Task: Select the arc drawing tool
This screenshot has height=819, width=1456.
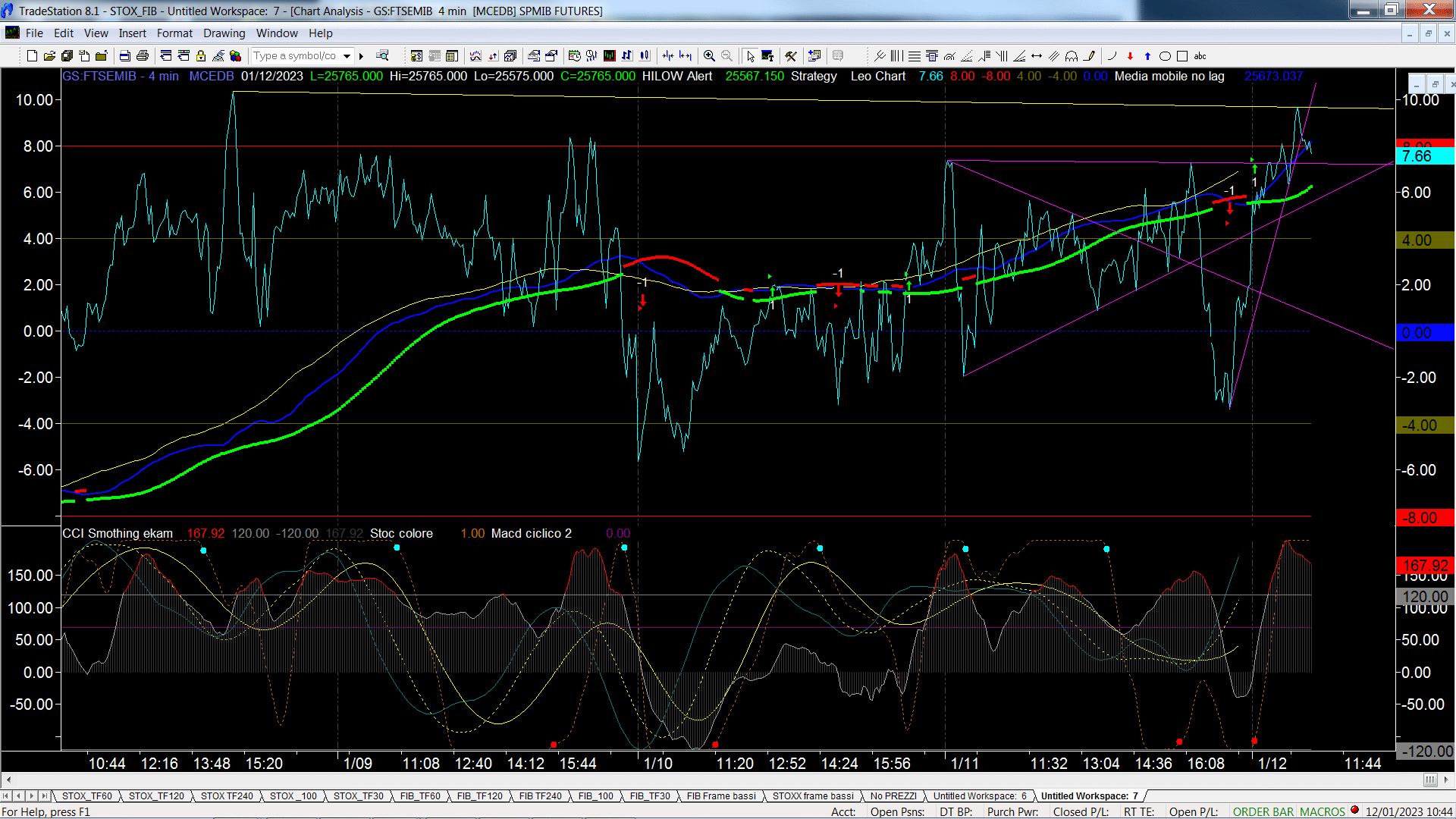Action: pos(1112,56)
